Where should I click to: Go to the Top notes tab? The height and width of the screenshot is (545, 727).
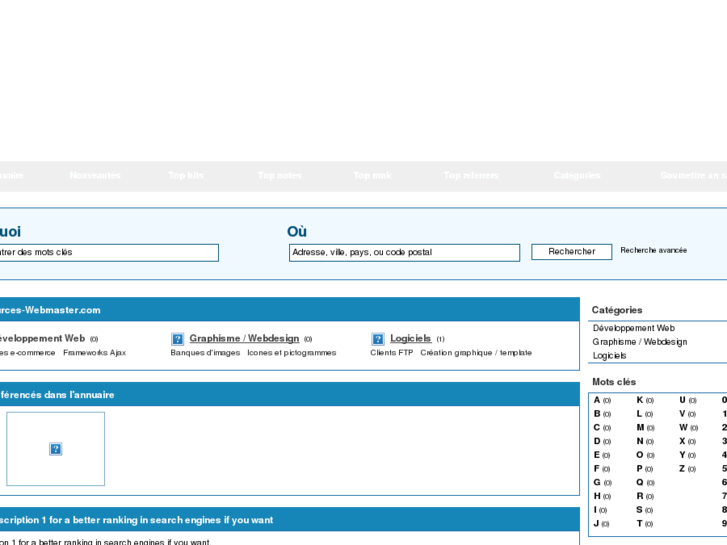[279, 176]
